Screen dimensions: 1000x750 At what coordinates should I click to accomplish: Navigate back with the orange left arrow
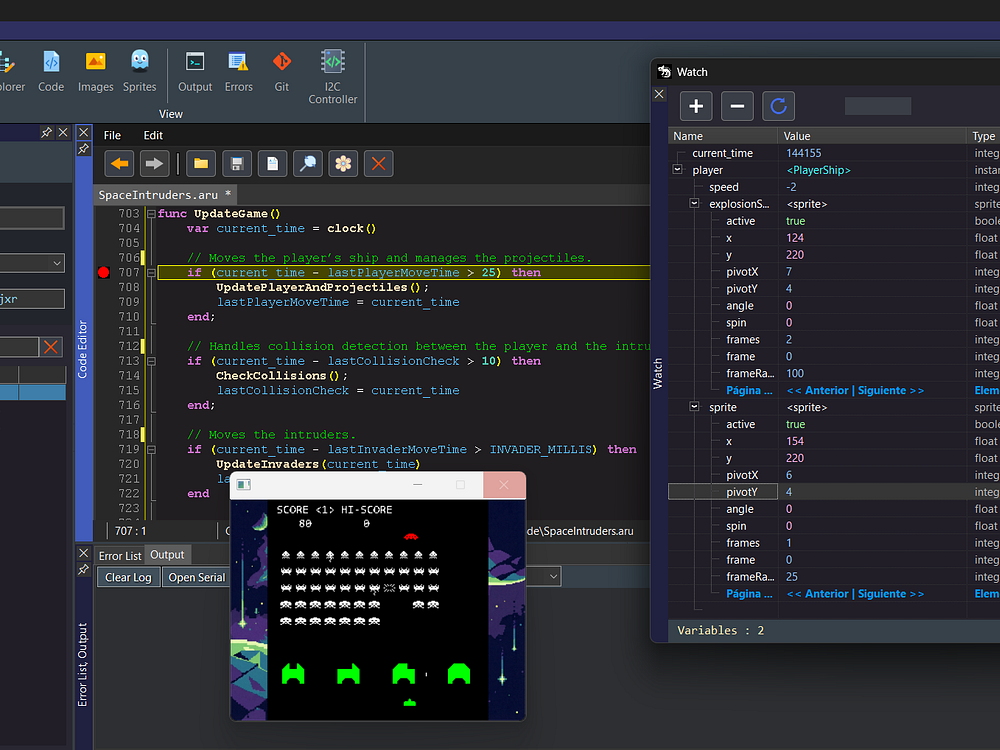[x=120, y=163]
